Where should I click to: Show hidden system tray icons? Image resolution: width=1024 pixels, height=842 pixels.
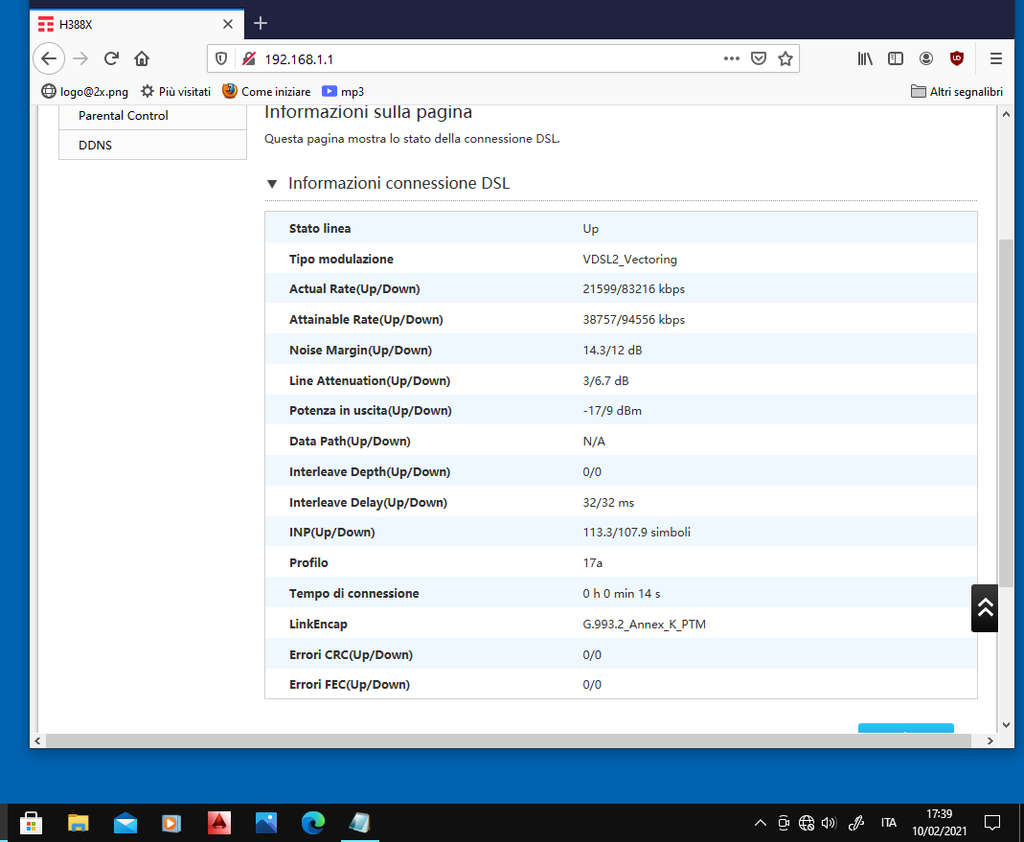760,823
